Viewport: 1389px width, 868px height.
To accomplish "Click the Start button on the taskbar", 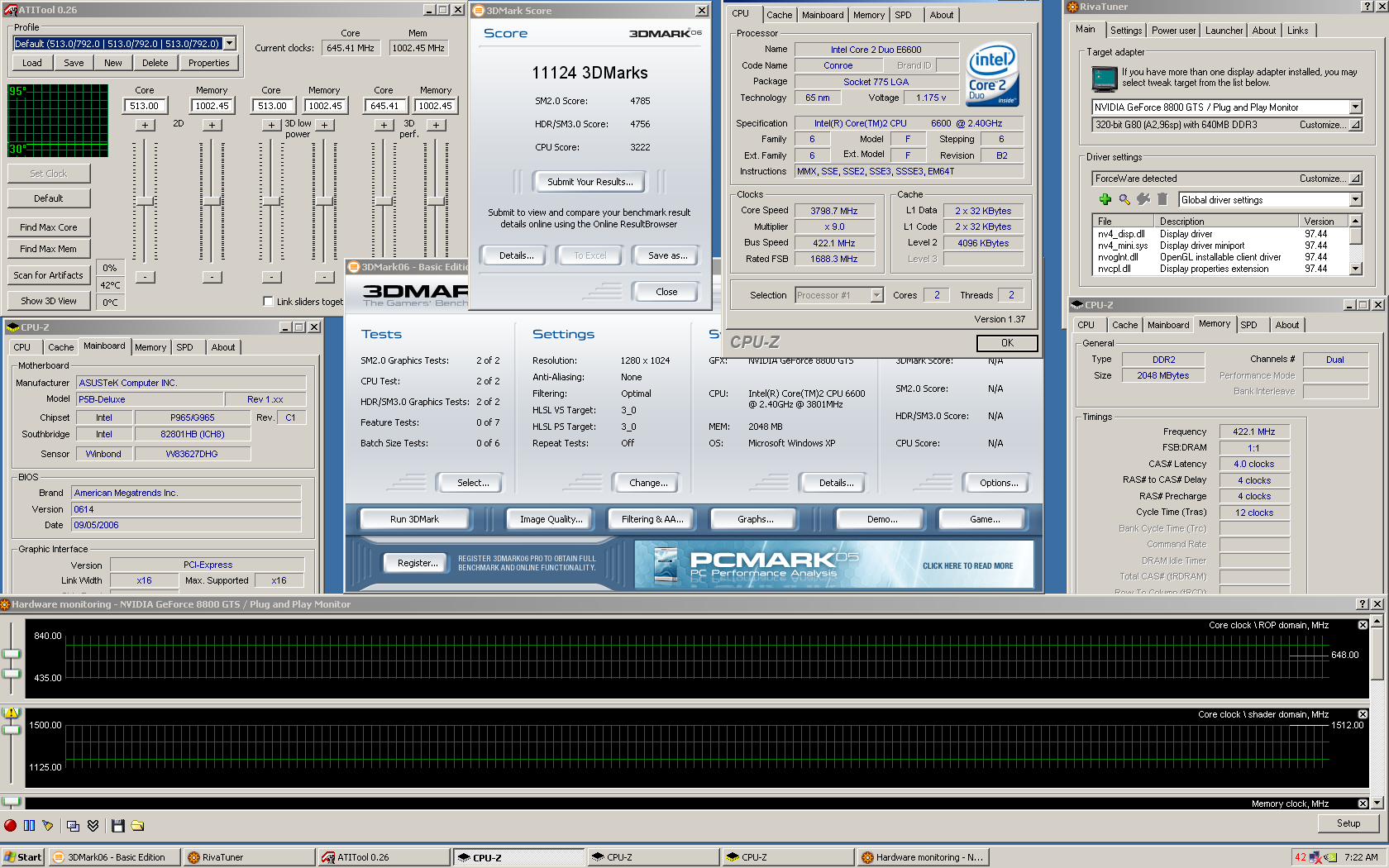I will pos(23,857).
